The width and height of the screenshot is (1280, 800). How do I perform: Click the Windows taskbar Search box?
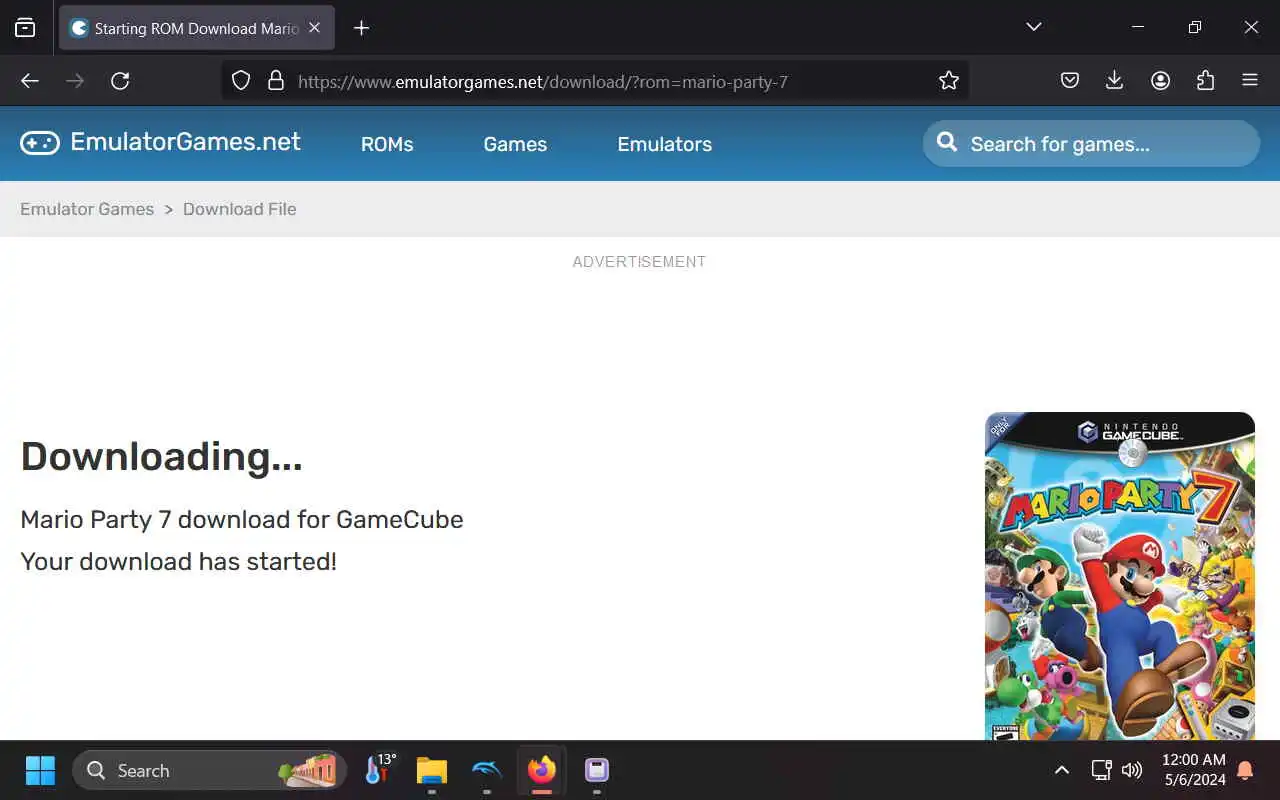point(210,770)
